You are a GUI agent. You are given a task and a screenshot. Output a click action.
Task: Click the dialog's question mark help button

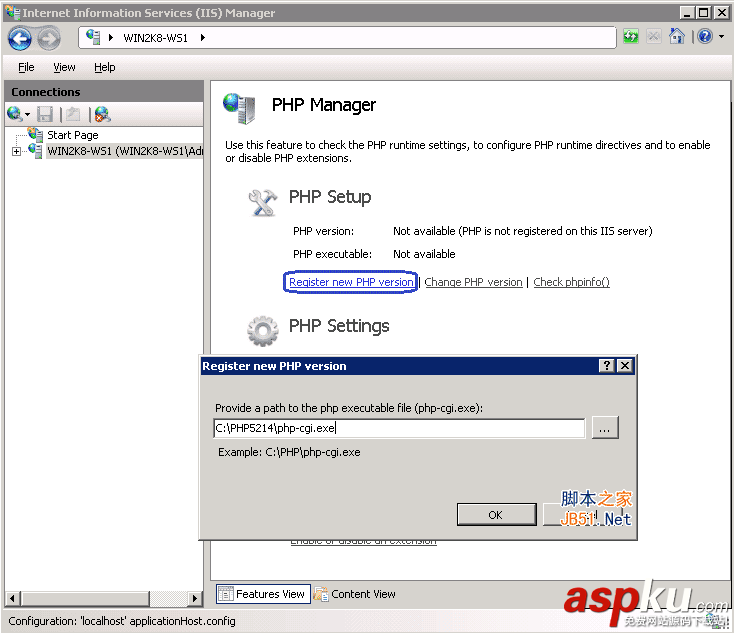tap(607, 366)
